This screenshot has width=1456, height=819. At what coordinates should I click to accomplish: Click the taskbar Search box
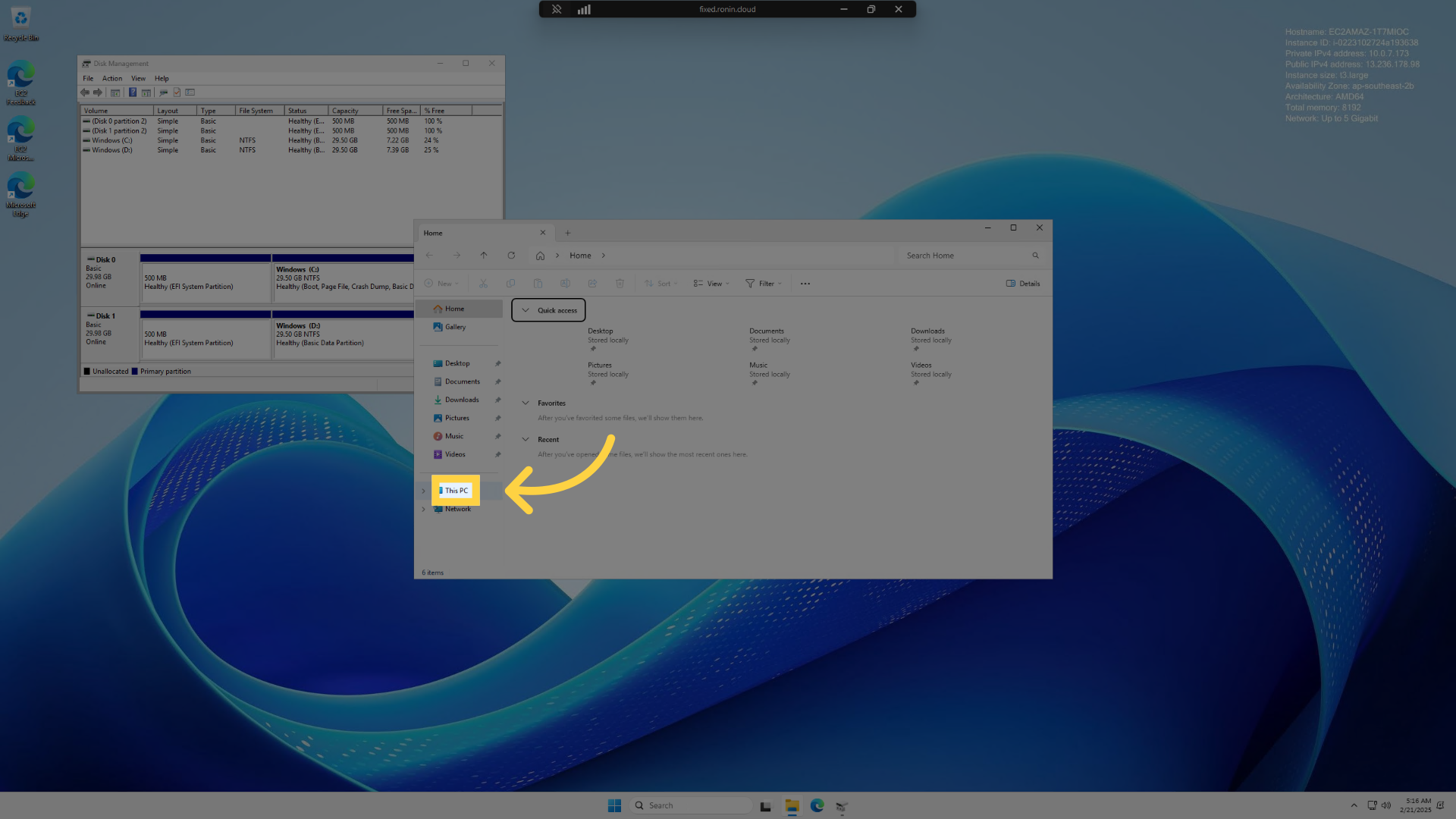pyautogui.click(x=691, y=805)
